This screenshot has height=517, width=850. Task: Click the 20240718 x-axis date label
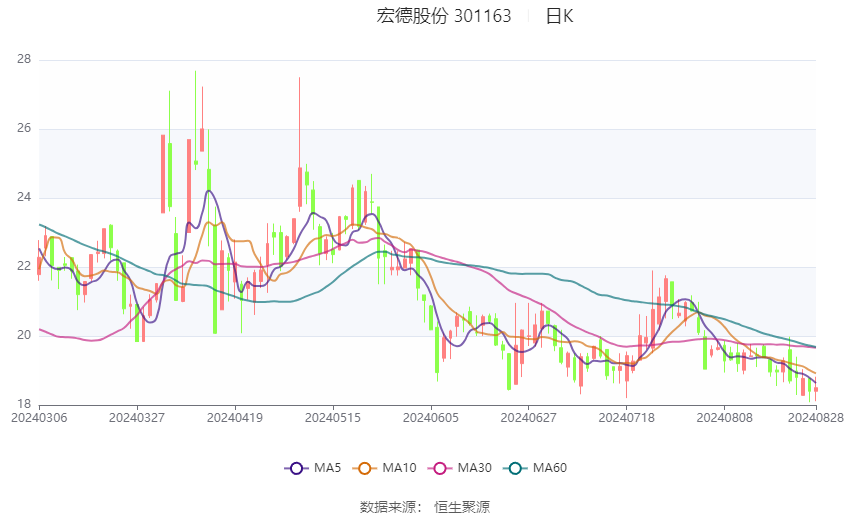[627, 418]
